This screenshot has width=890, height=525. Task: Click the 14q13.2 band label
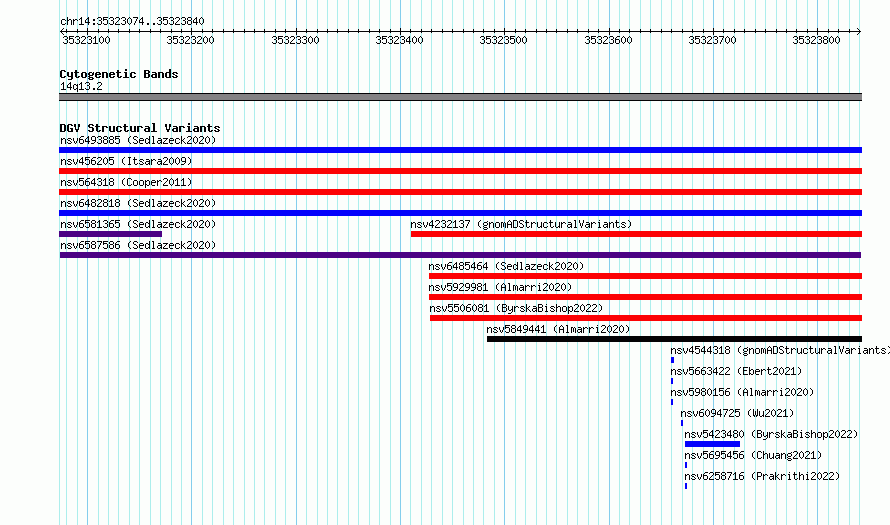pyautogui.click(x=81, y=86)
